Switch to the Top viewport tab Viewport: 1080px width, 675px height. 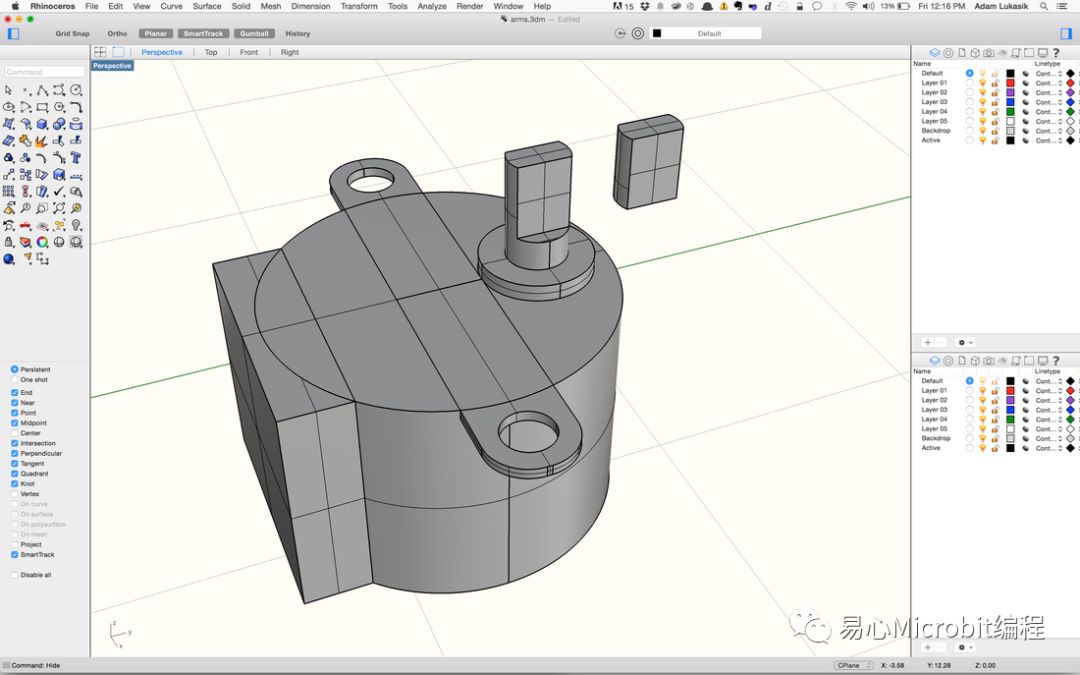211,52
